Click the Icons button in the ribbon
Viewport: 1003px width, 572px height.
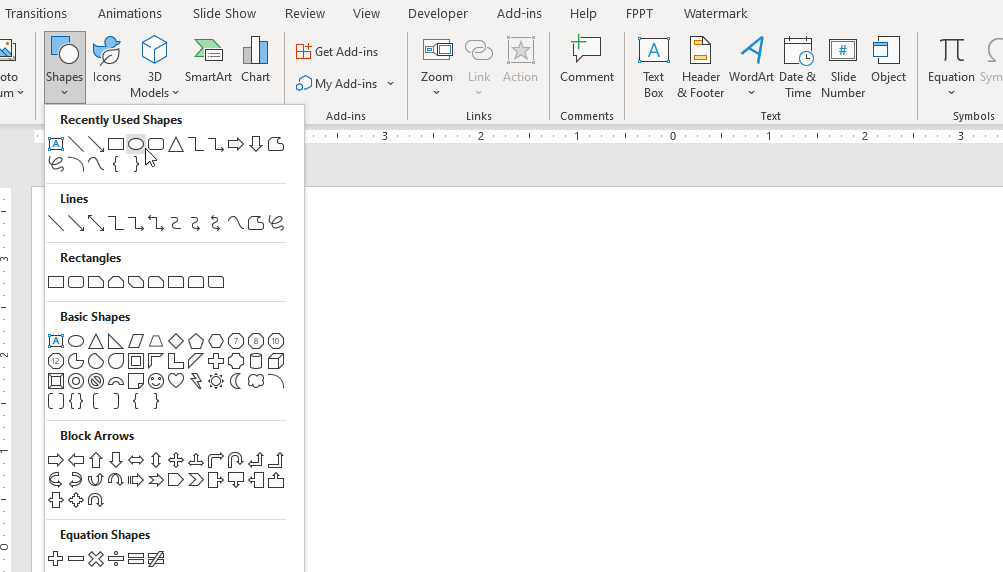107,62
